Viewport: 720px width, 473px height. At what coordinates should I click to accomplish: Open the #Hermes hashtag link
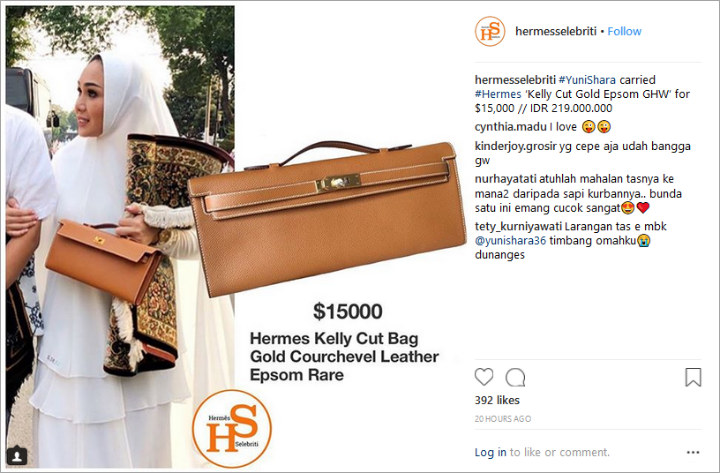(498, 94)
